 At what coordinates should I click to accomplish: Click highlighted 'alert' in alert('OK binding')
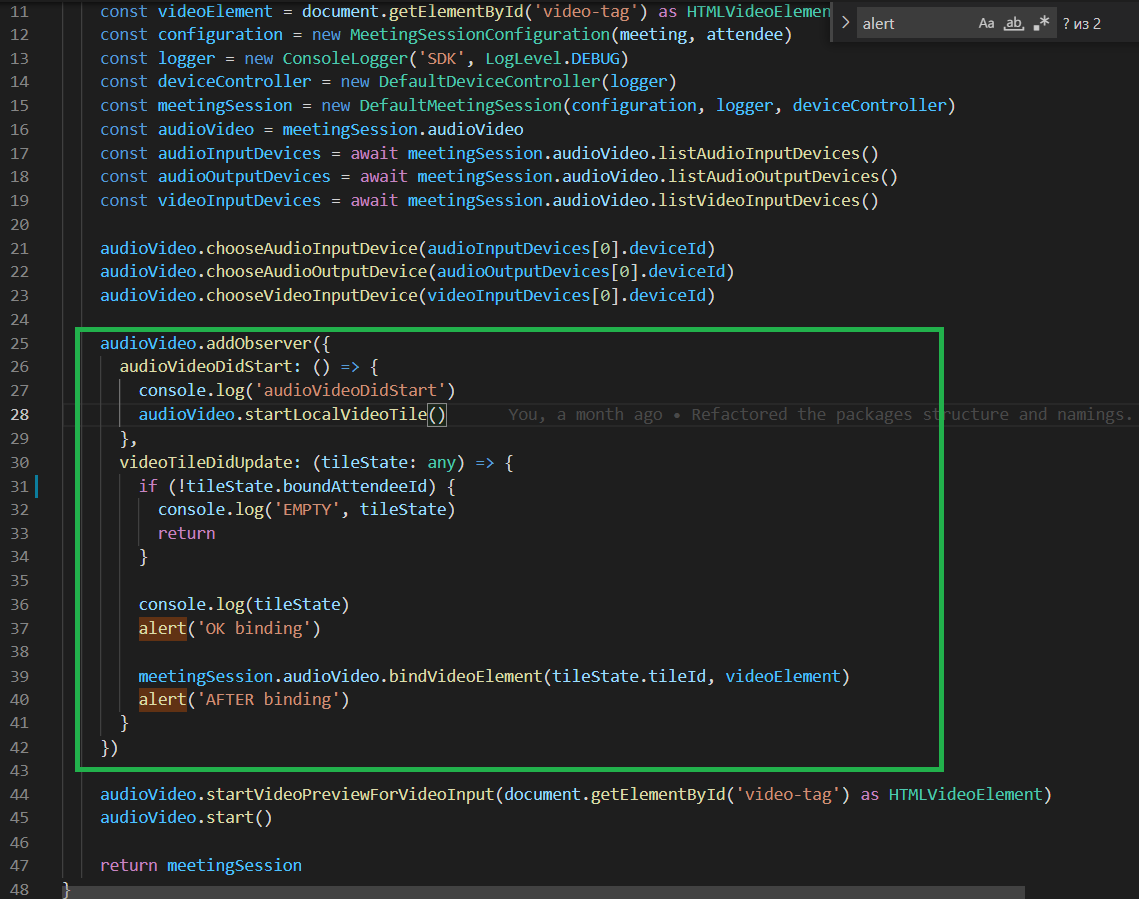pyautogui.click(x=163, y=628)
